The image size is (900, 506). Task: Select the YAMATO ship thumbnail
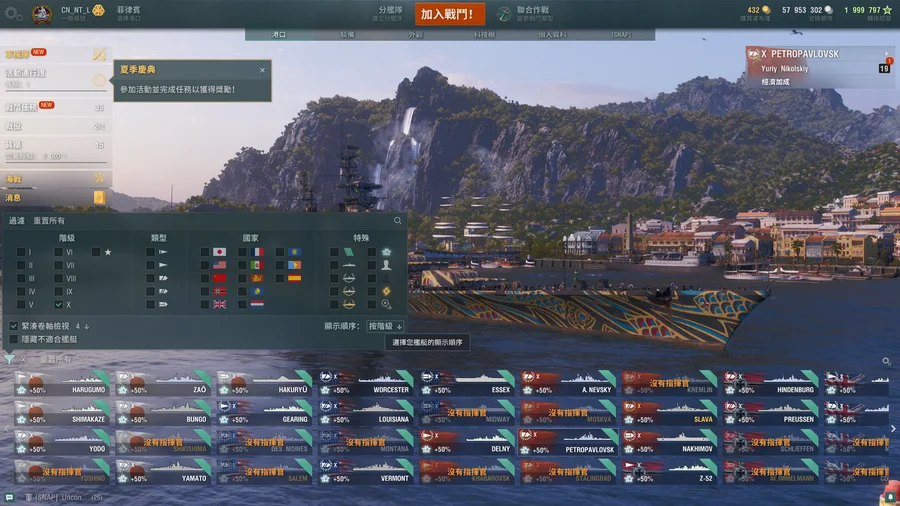click(x=164, y=472)
